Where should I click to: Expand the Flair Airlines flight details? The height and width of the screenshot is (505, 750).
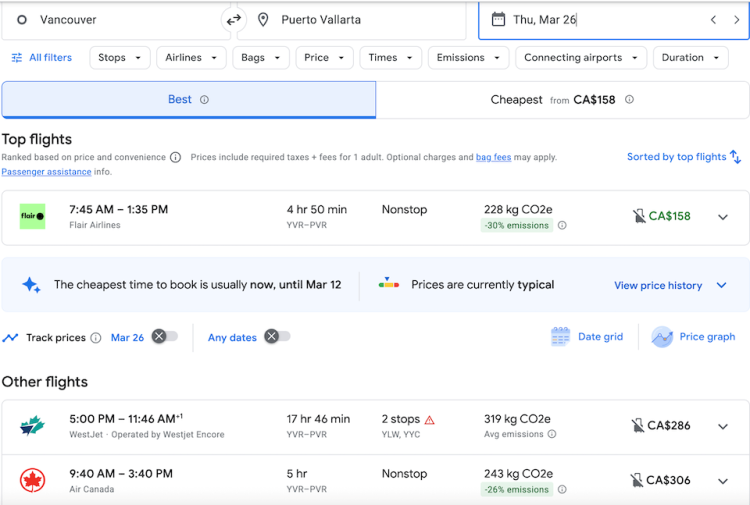click(x=723, y=217)
